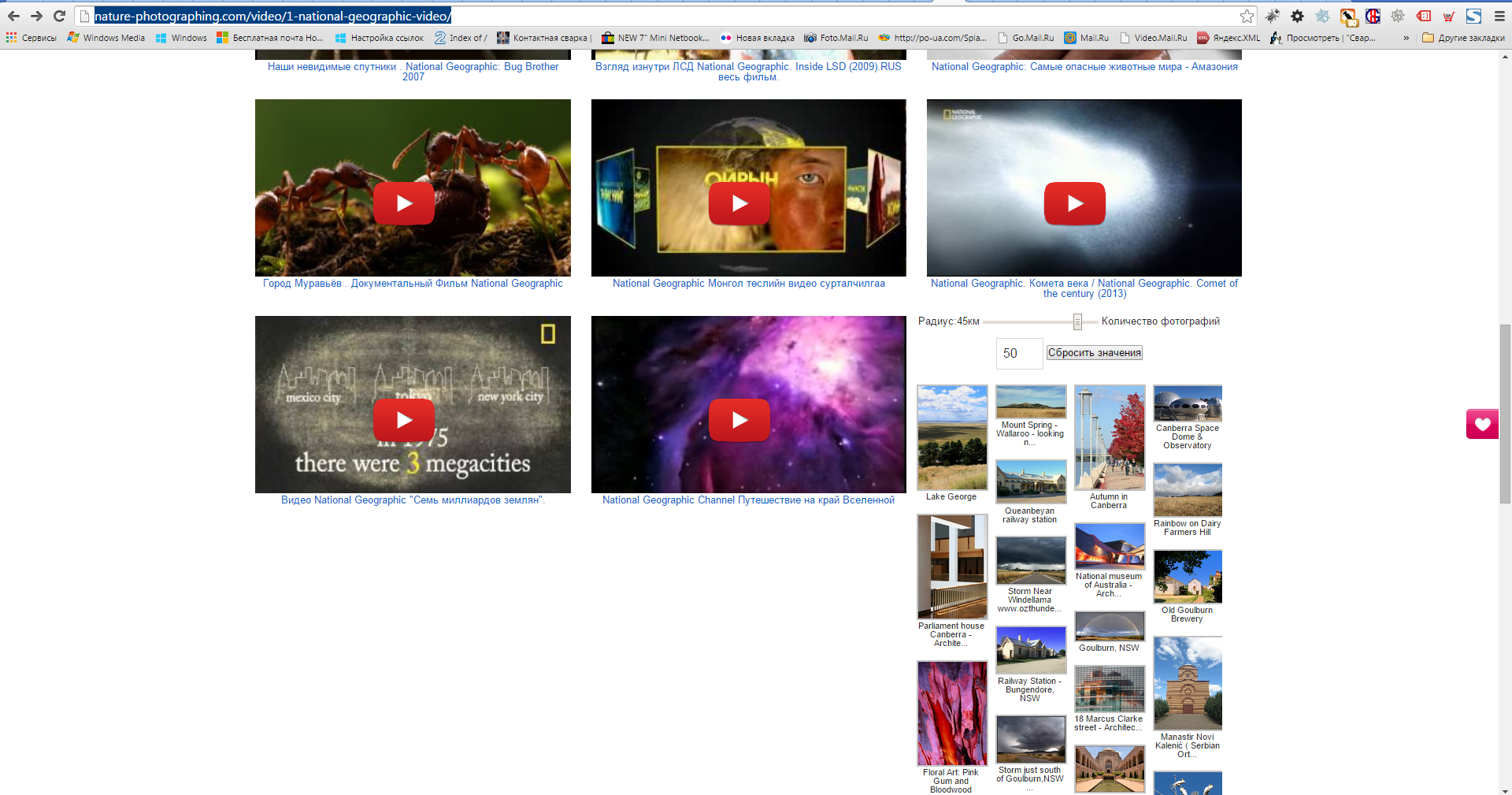The height and width of the screenshot is (795, 1512).
Task: Open the Сервисы apps bookmark
Action: [x=31, y=38]
